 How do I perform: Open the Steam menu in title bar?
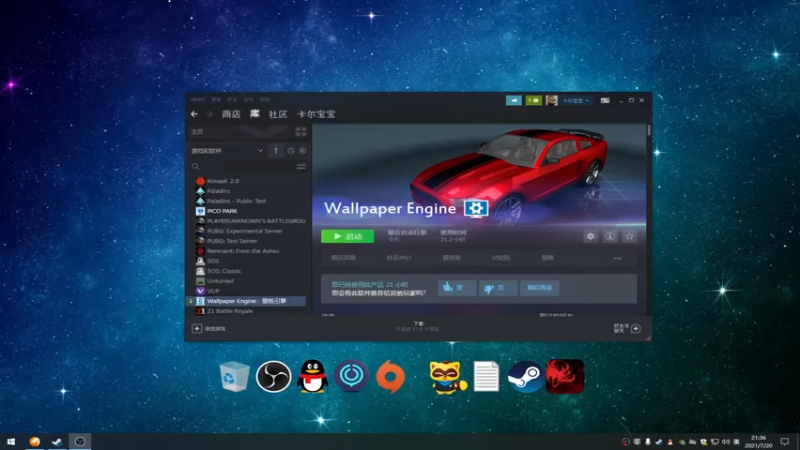(197, 99)
